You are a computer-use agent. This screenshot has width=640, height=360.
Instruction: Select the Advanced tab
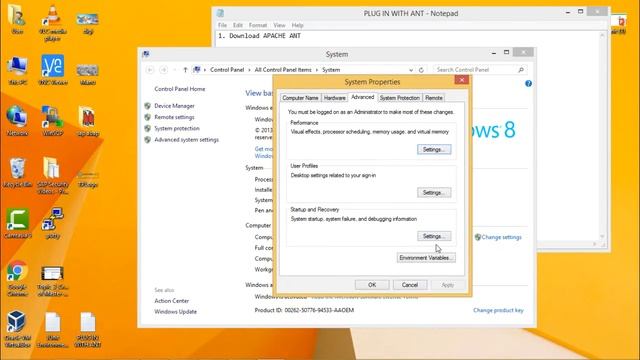pyautogui.click(x=362, y=97)
